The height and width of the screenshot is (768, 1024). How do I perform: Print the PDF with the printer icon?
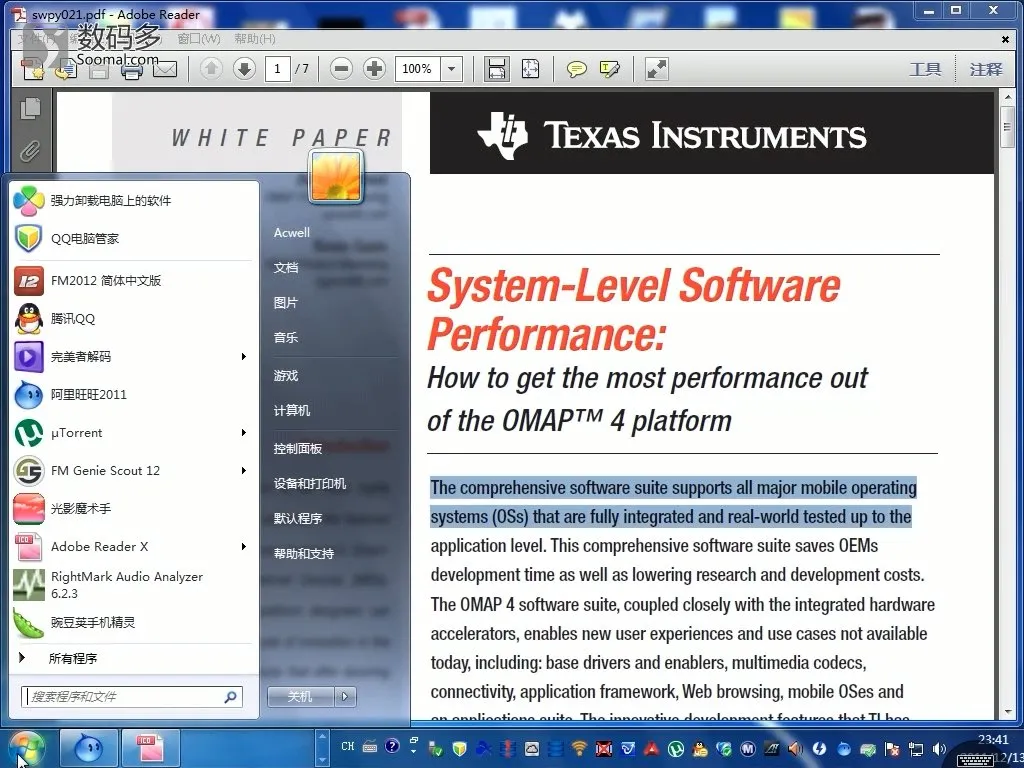[132, 70]
